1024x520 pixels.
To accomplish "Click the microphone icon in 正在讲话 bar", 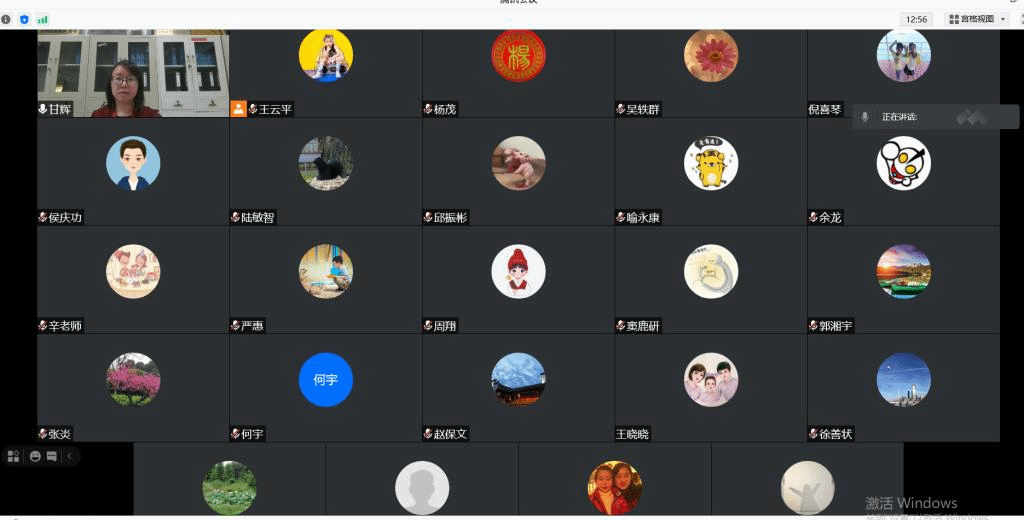I will [865, 117].
